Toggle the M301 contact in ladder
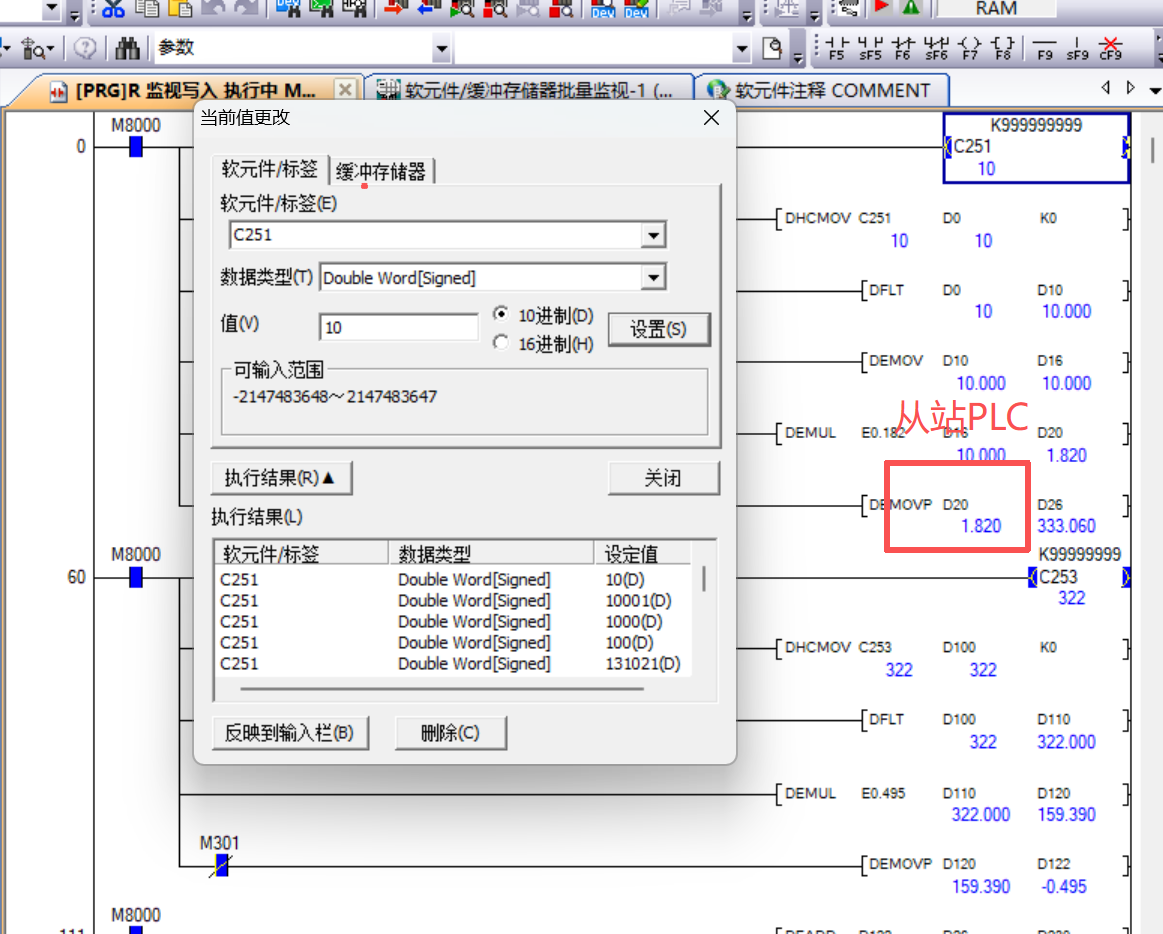The height and width of the screenshot is (934, 1163). [221, 865]
